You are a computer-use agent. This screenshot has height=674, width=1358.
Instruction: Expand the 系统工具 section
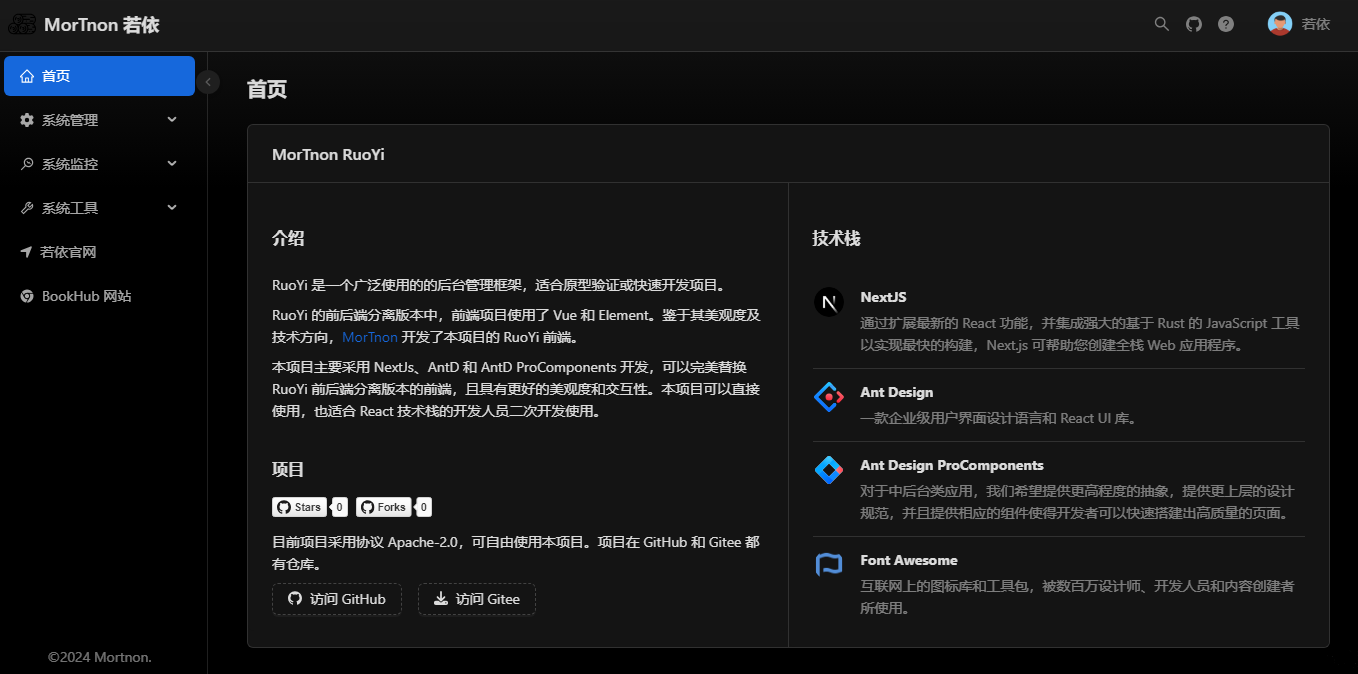(x=99, y=207)
